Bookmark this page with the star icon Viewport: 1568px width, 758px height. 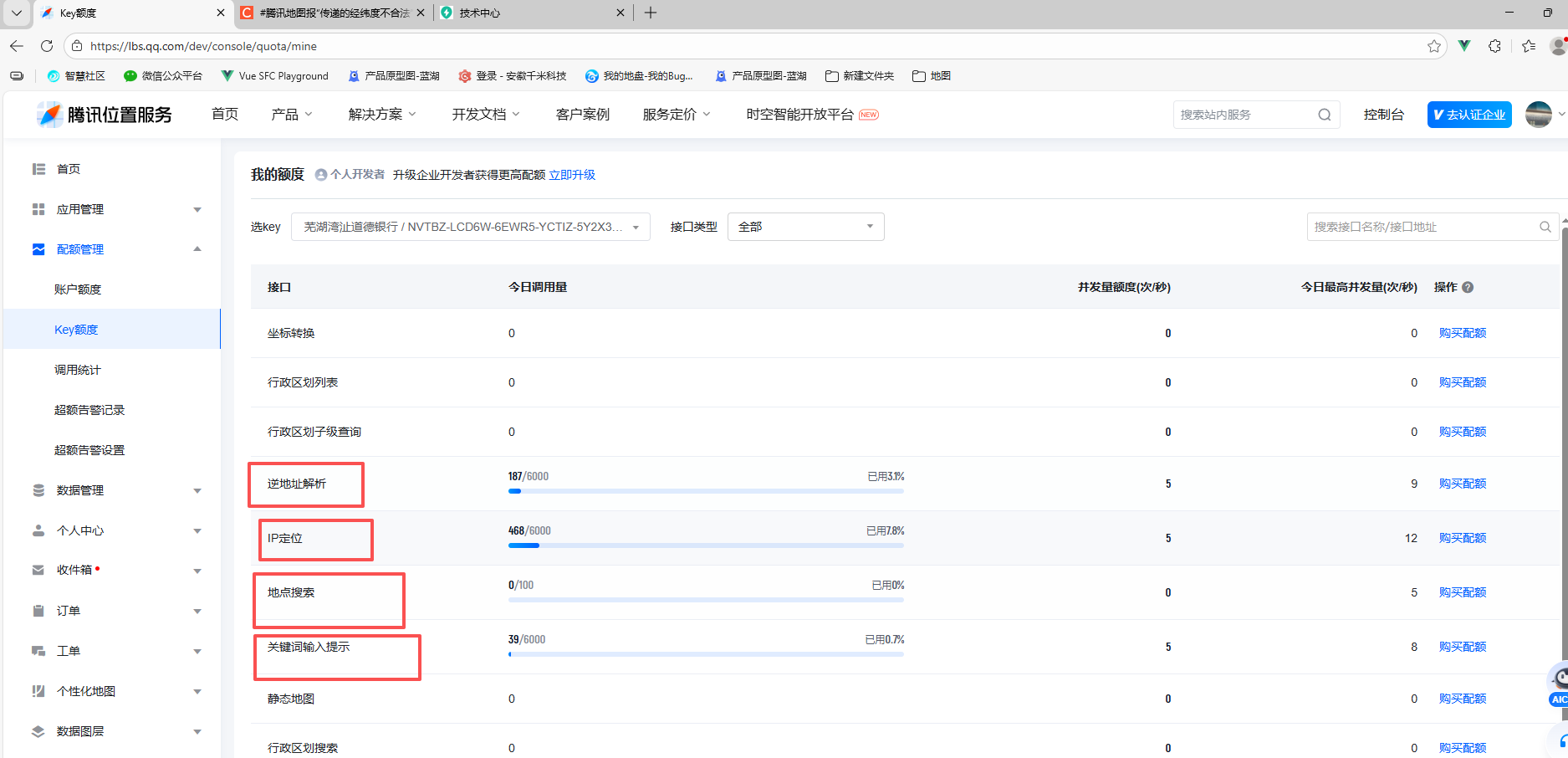(x=1434, y=46)
